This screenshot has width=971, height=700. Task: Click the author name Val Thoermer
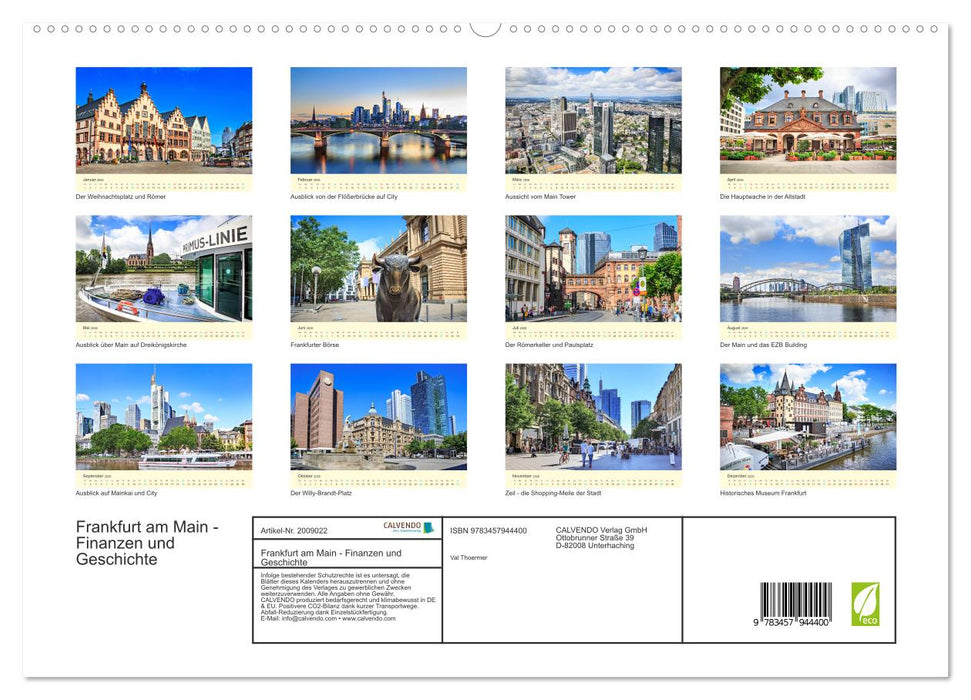pyautogui.click(x=468, y=557)
